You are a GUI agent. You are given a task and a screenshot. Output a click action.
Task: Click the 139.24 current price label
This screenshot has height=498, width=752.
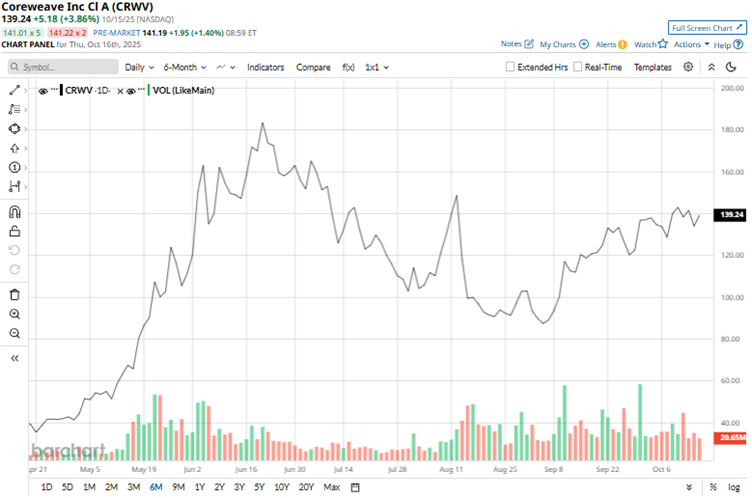point(730,214)
